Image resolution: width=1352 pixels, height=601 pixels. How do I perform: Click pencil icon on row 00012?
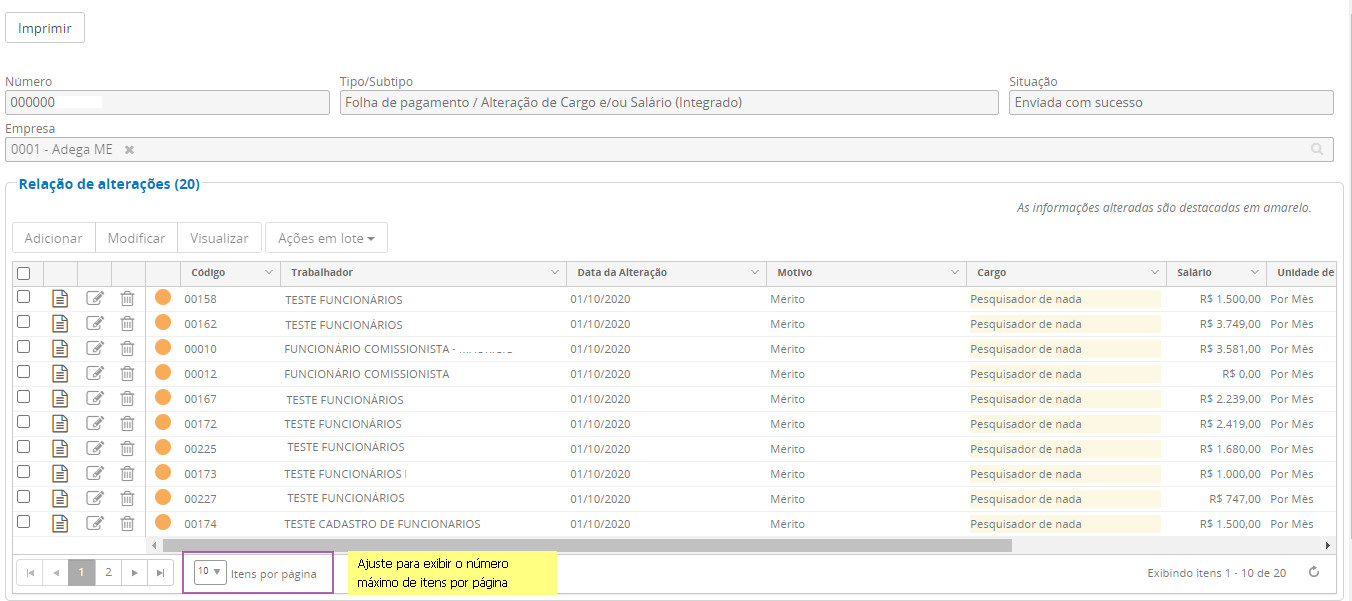click(x=95, y=372)
